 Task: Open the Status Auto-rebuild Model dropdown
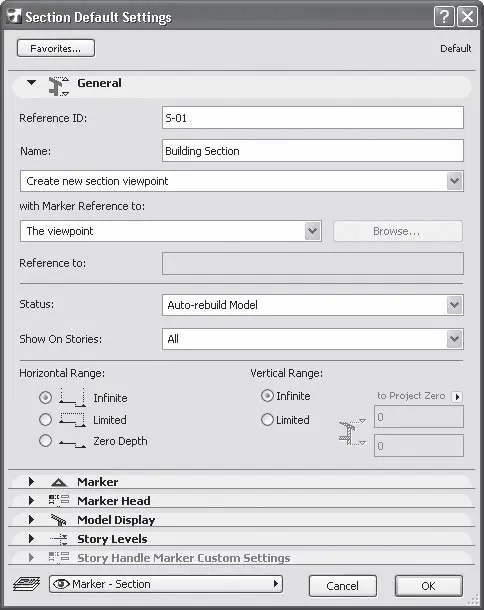point(312,305)
